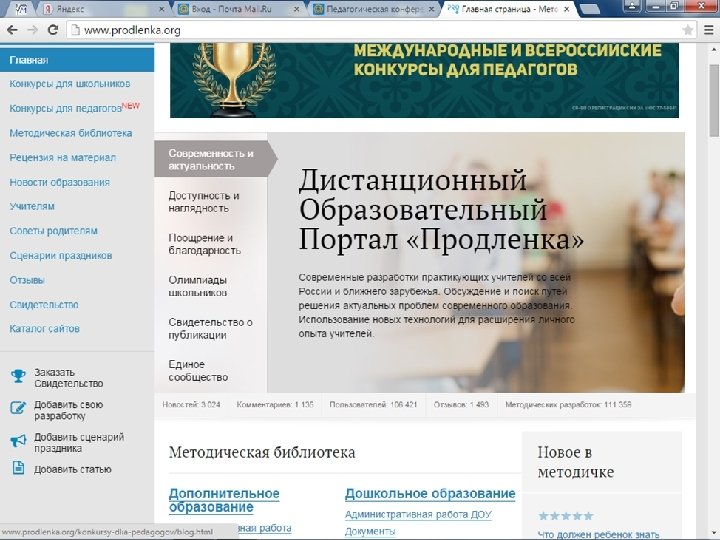This screenshot has height=540, width=720.
Task: Open the Сценарии праздников sidebar link
Action: [x=61, y=256]
